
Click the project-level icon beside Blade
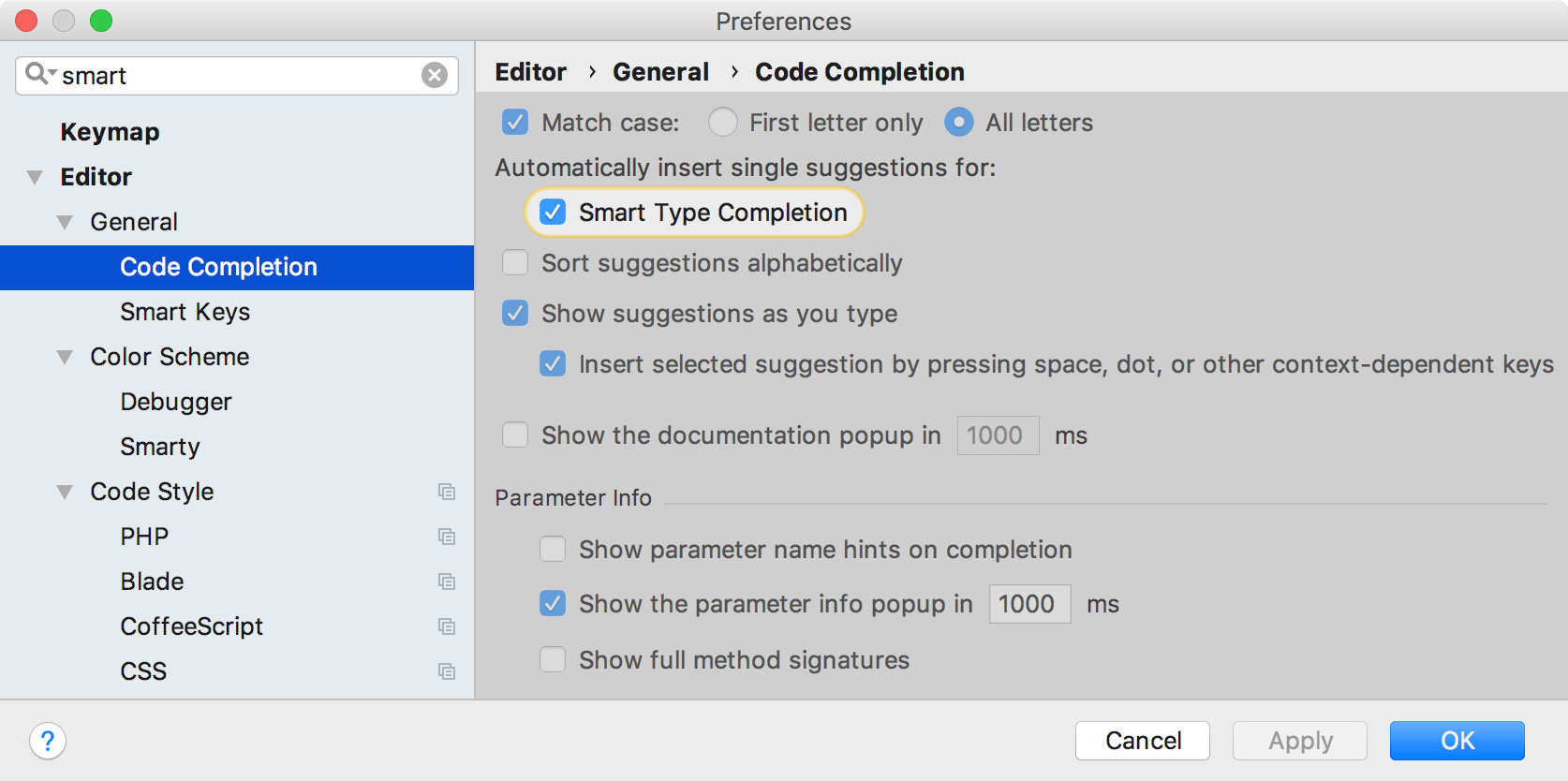[447, 582]
